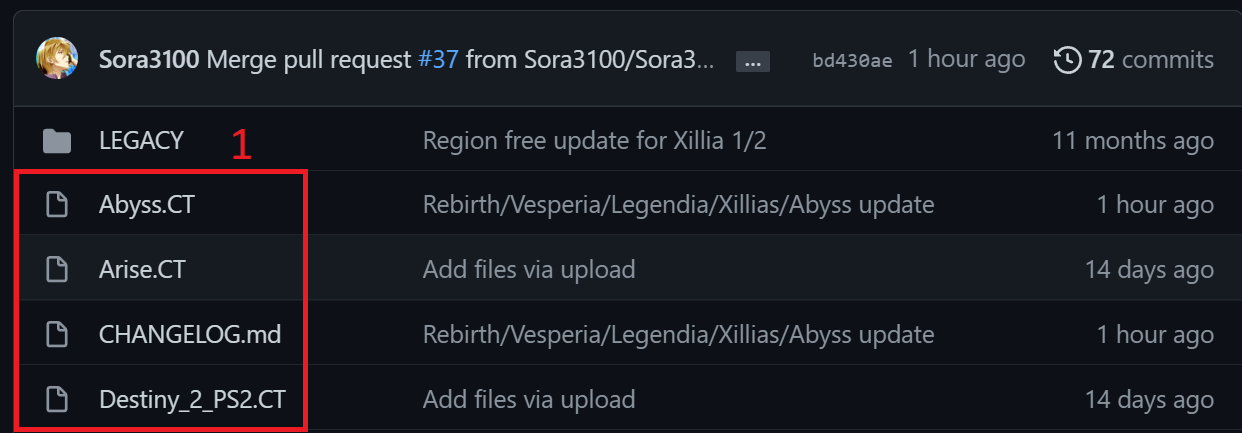Open the Destiny_2_PS2.CT file
This screenshot has width=1242, height=433.
point(192,399)
